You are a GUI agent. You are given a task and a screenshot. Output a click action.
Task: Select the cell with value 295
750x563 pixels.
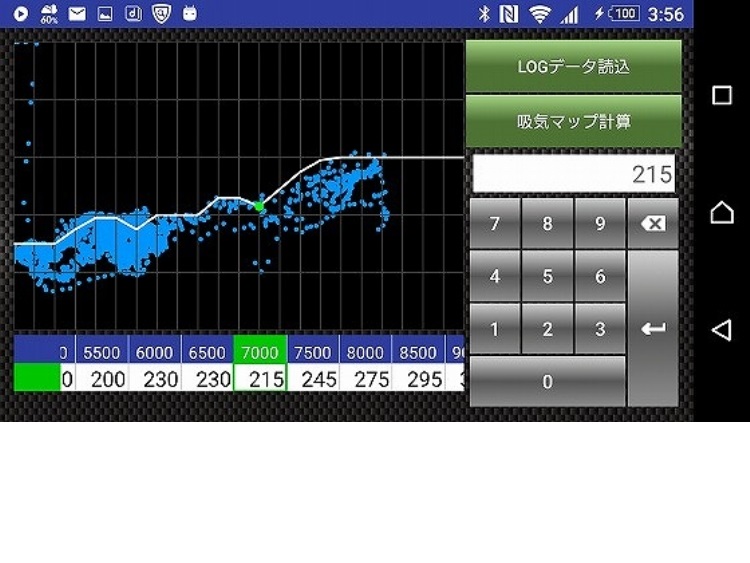tap(418, 379)
